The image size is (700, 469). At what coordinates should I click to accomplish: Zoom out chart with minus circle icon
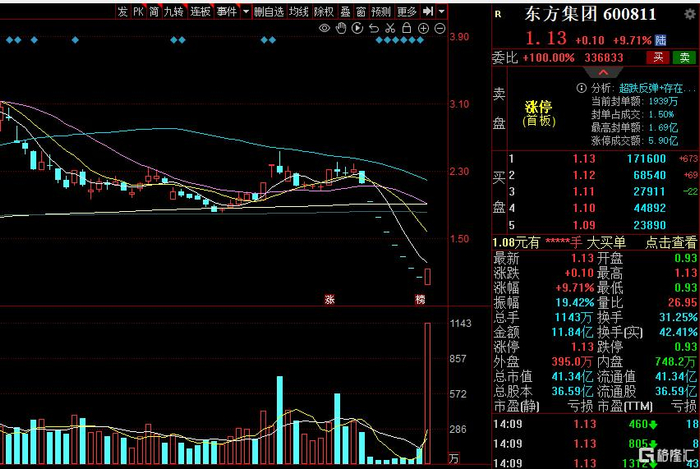click(440, 28)
